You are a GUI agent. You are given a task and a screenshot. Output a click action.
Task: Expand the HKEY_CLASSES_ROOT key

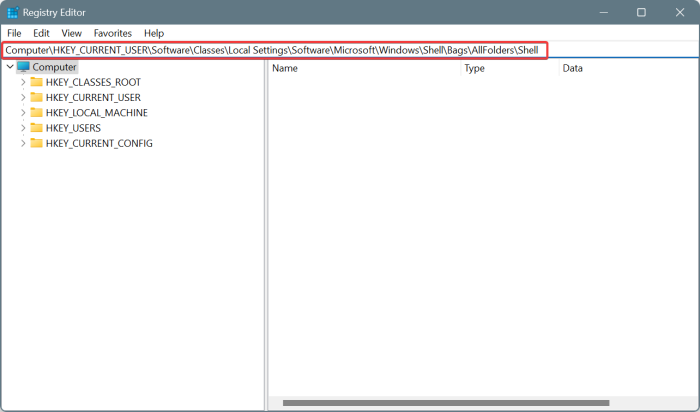click(23, 83)
